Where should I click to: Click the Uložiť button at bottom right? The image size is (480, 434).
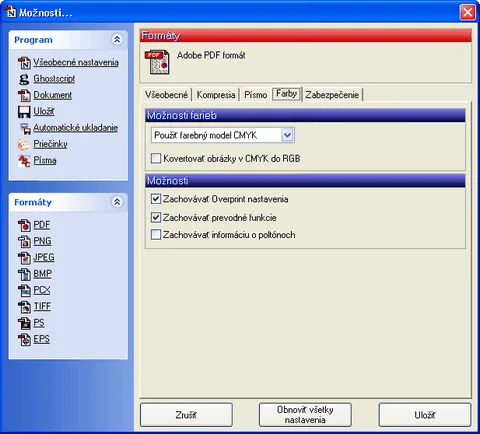tap(425, 415)
